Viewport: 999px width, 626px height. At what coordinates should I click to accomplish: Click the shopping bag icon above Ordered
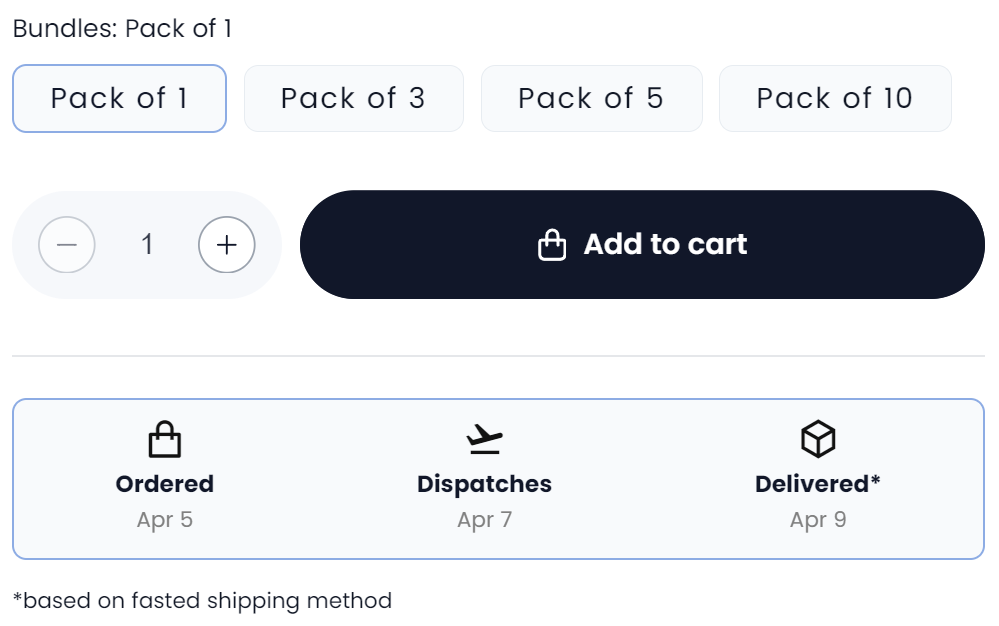(165, 439)
